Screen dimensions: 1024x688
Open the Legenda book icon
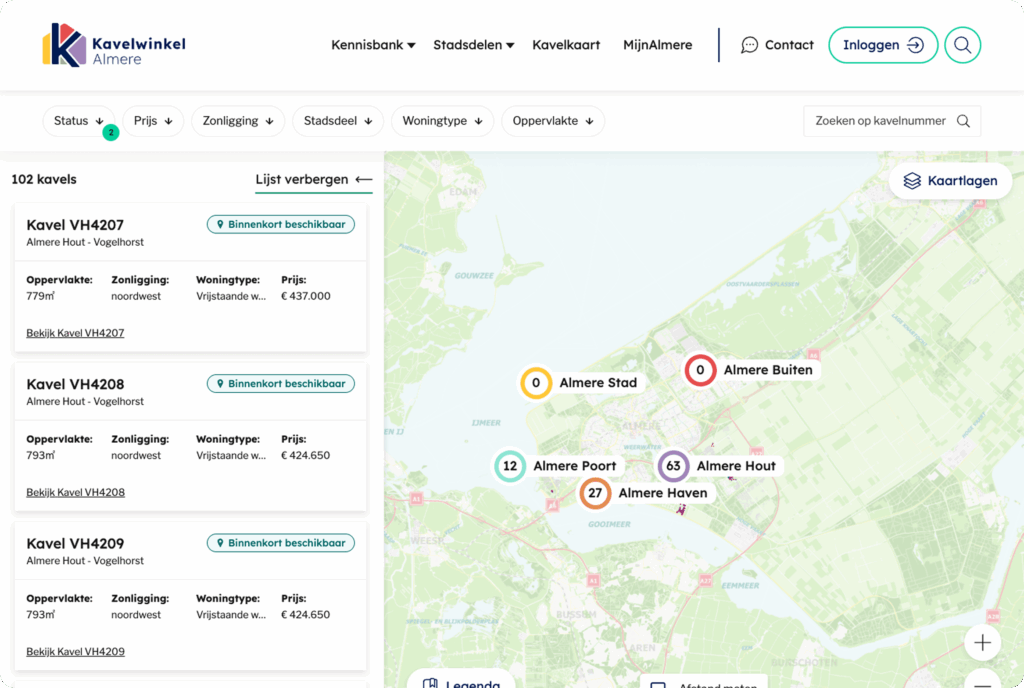(432, 683)
